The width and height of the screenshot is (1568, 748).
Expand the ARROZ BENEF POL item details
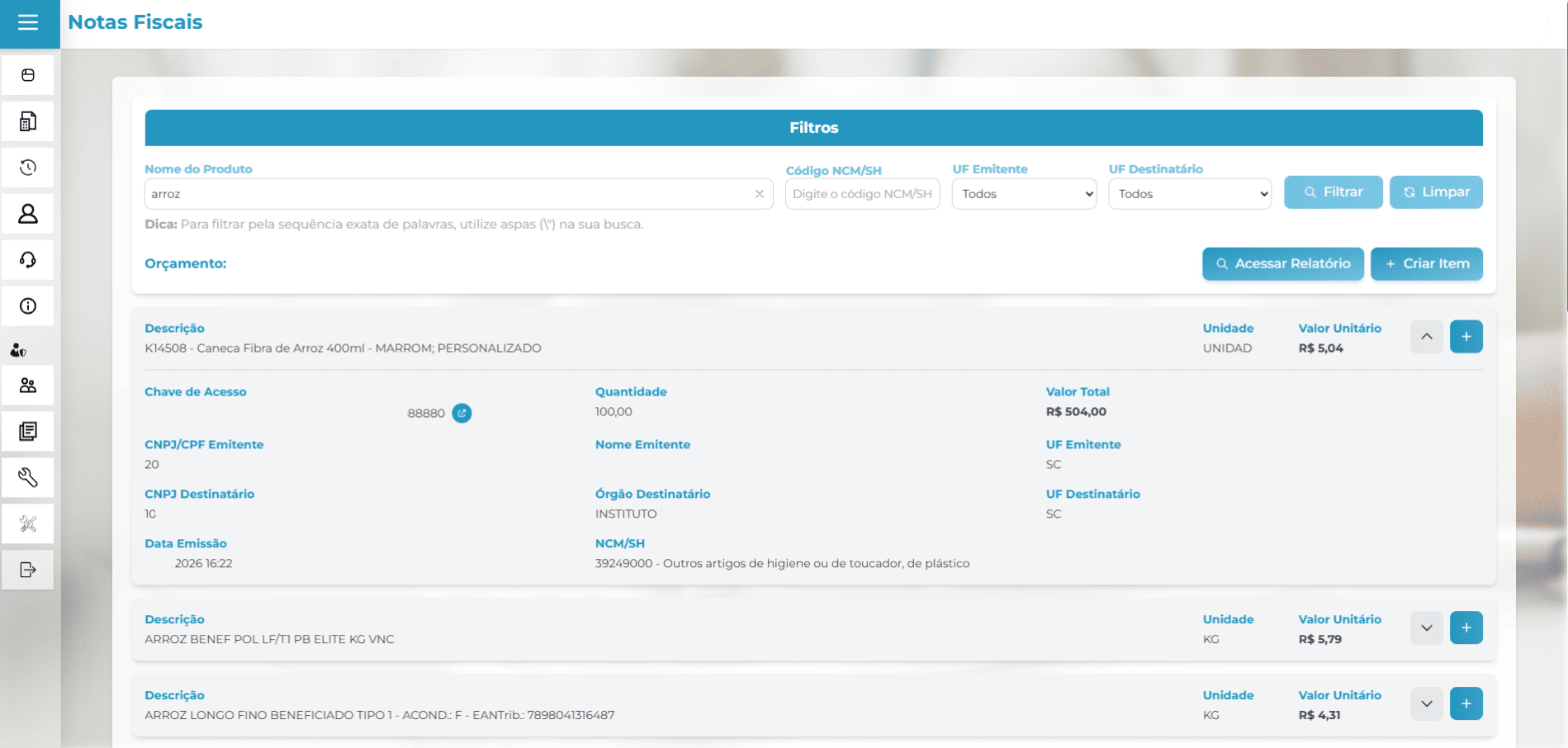[1426, 627]
